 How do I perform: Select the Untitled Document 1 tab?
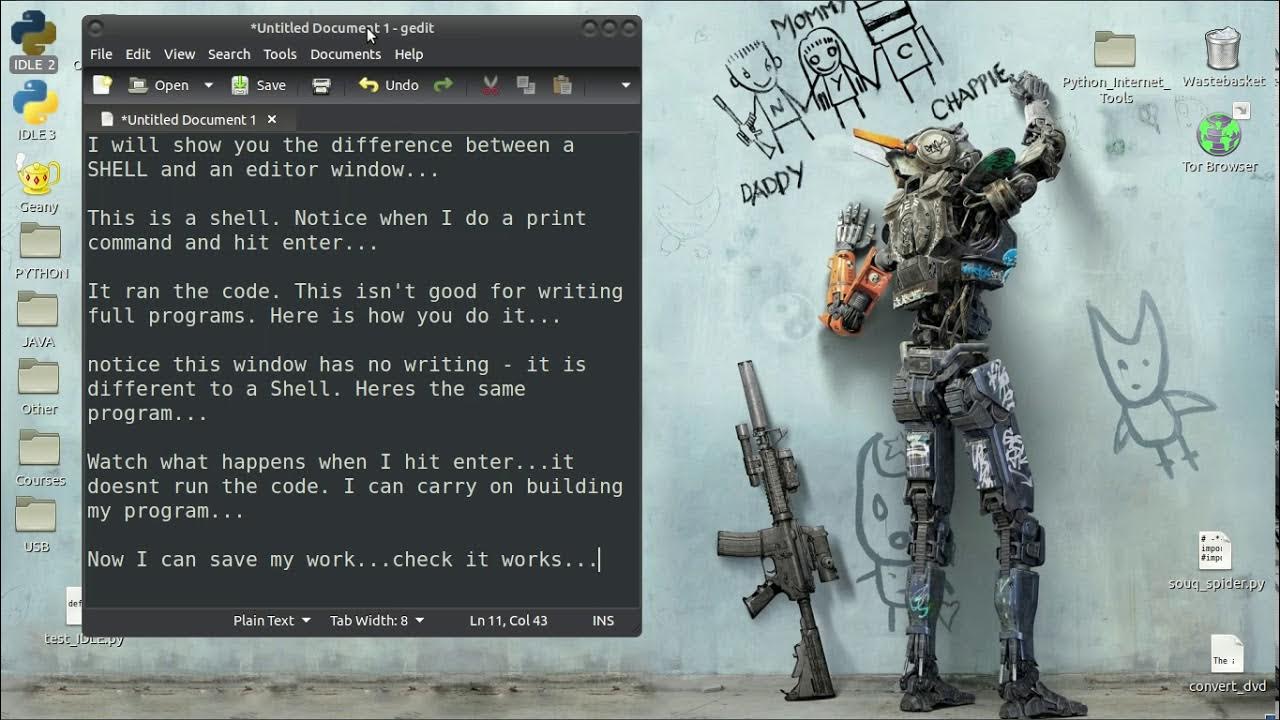(x=188, y=119)
